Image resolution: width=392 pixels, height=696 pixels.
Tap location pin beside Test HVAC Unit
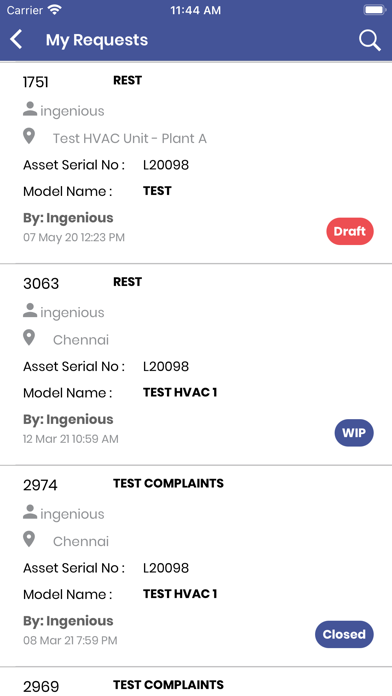pos(29,136)
